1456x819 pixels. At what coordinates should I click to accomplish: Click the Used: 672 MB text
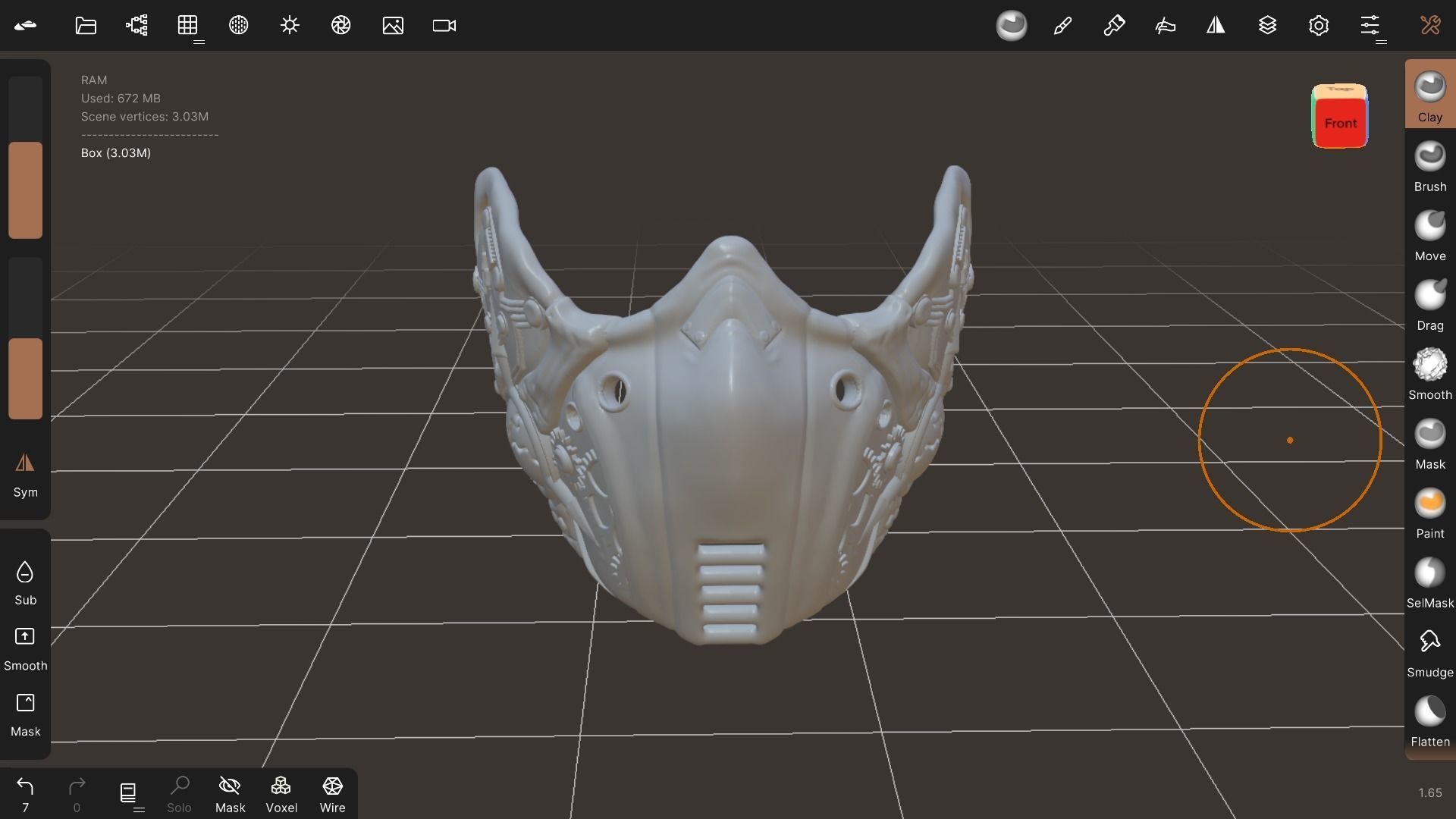(x=121, y=99)
